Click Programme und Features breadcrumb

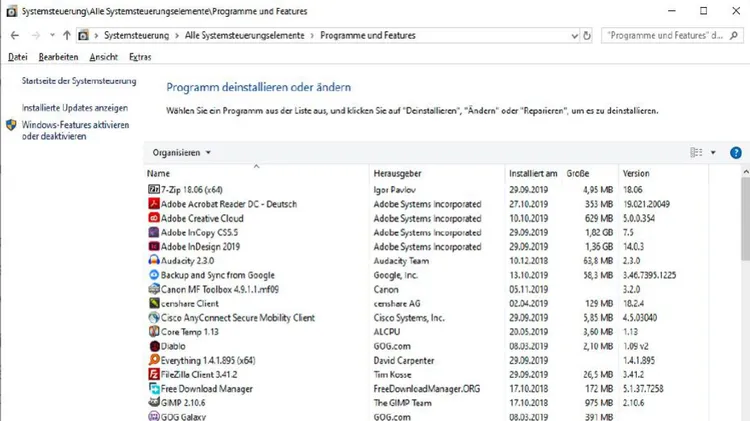coord(368,35)
